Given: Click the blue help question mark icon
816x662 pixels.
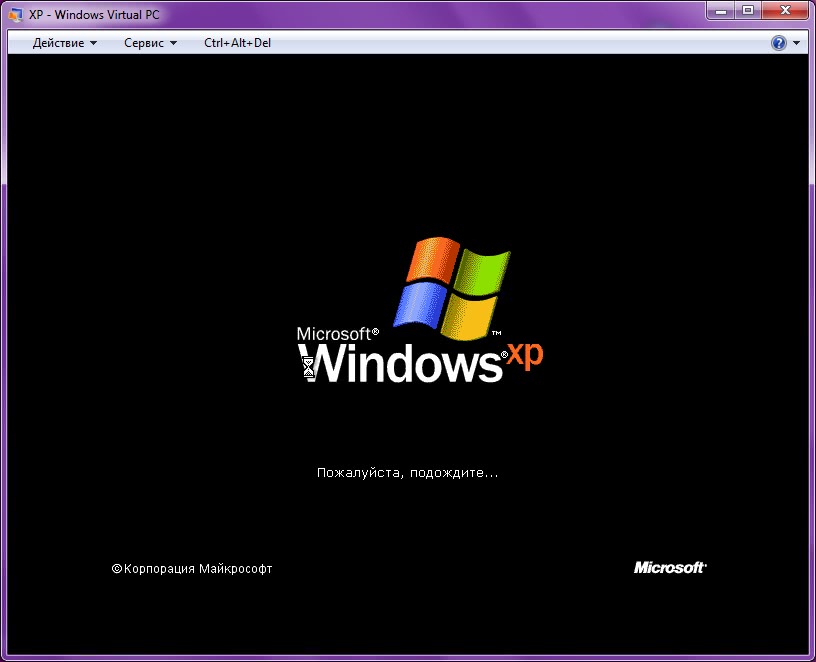Looking at the screenshot, I should (x=779, y=43).
